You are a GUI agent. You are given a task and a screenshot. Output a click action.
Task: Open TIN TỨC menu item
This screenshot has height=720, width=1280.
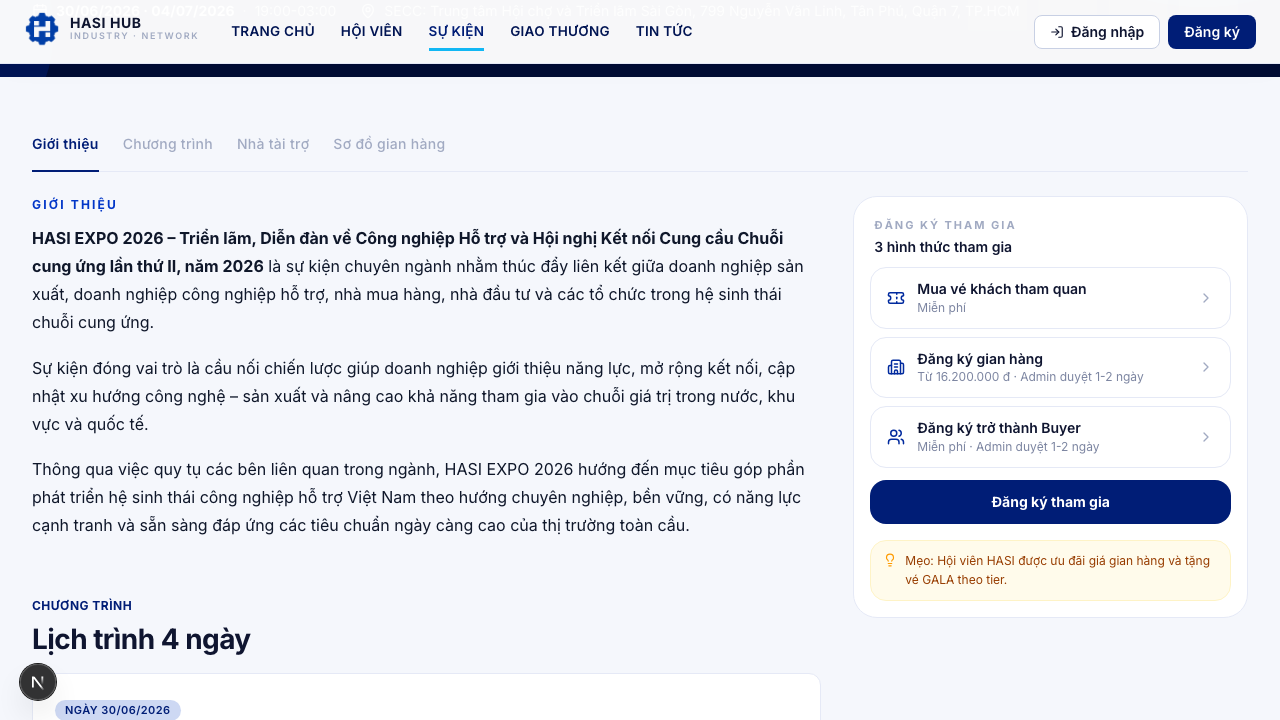(x=664, y=31)
